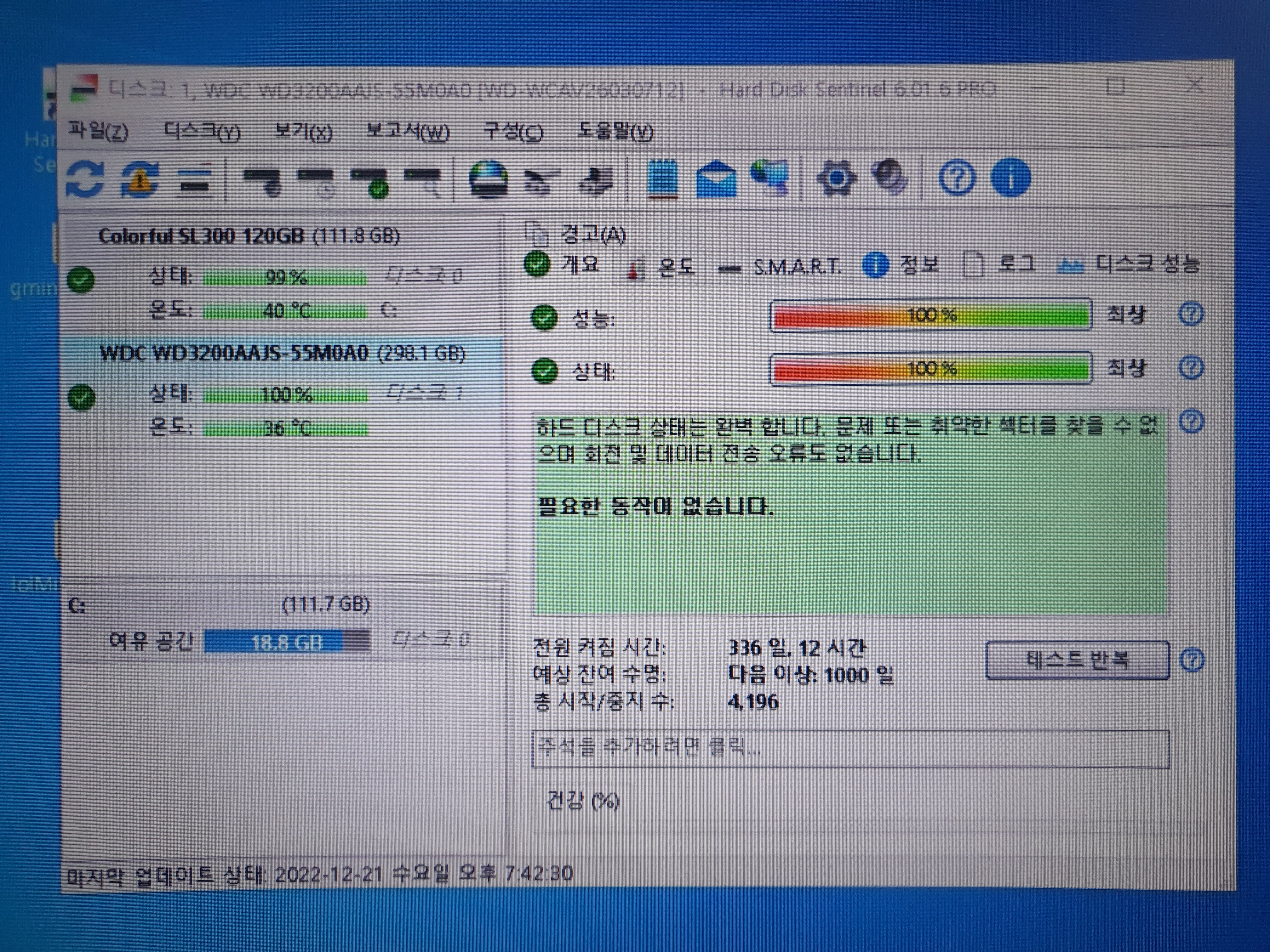Viewport: 1270px width, 952px height.
Task: Open the 보고서(W) menu
Action: [408, 132]
